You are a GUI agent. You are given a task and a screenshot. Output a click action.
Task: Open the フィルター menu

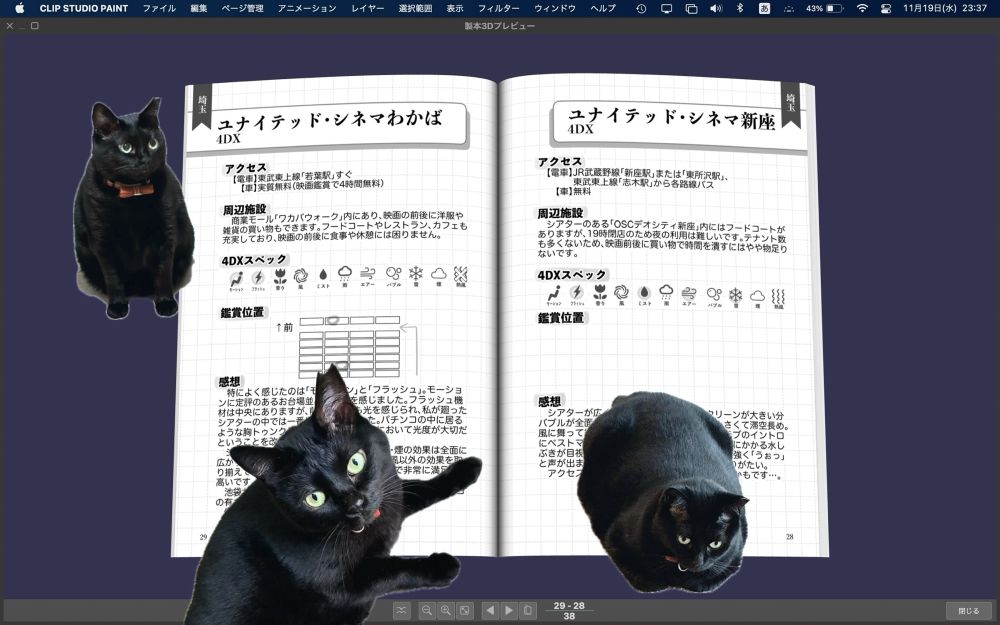499,8
